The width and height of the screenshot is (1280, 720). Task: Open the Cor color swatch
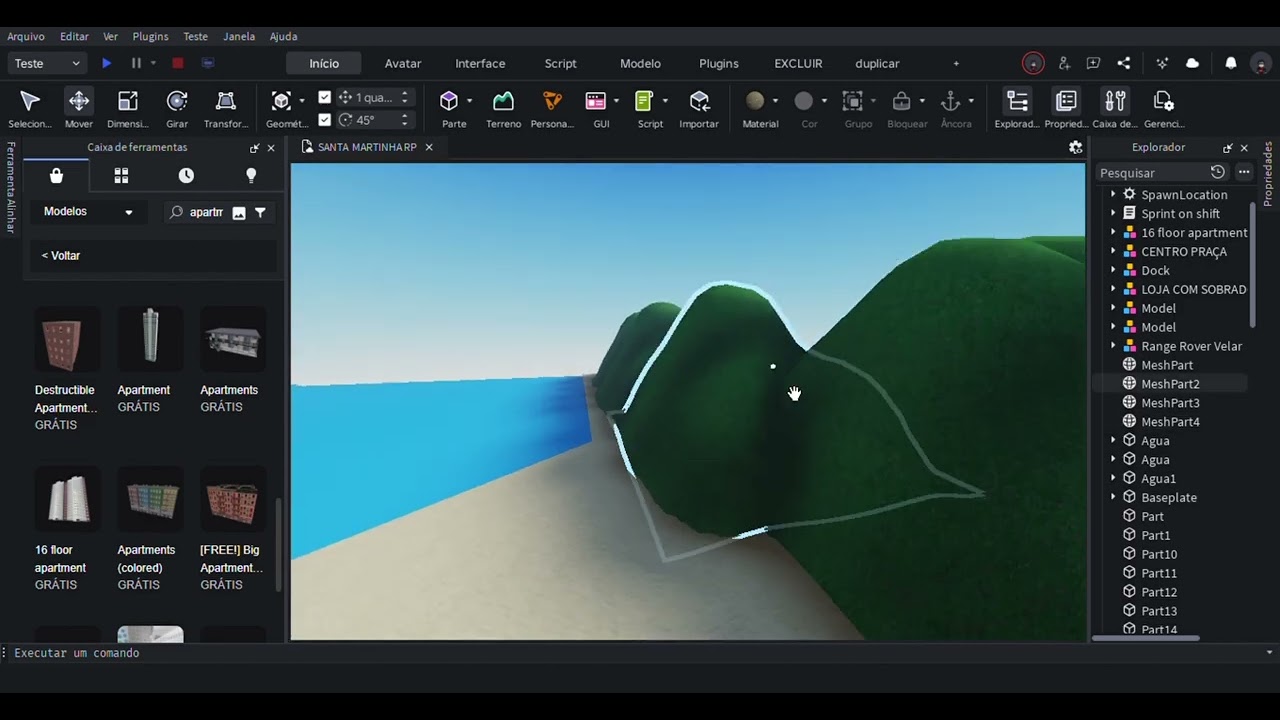[x=804, y=102]
